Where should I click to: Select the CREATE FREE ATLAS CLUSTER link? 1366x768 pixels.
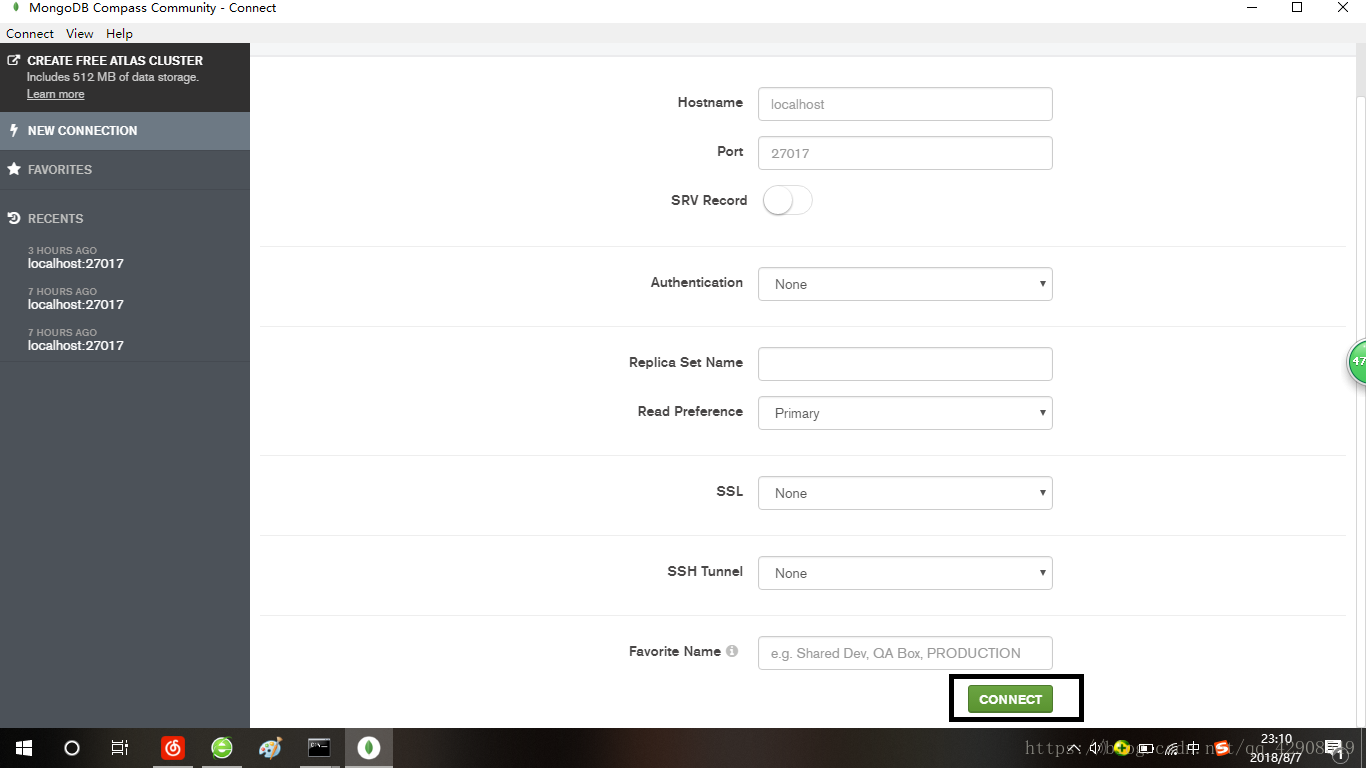point(115,60)
